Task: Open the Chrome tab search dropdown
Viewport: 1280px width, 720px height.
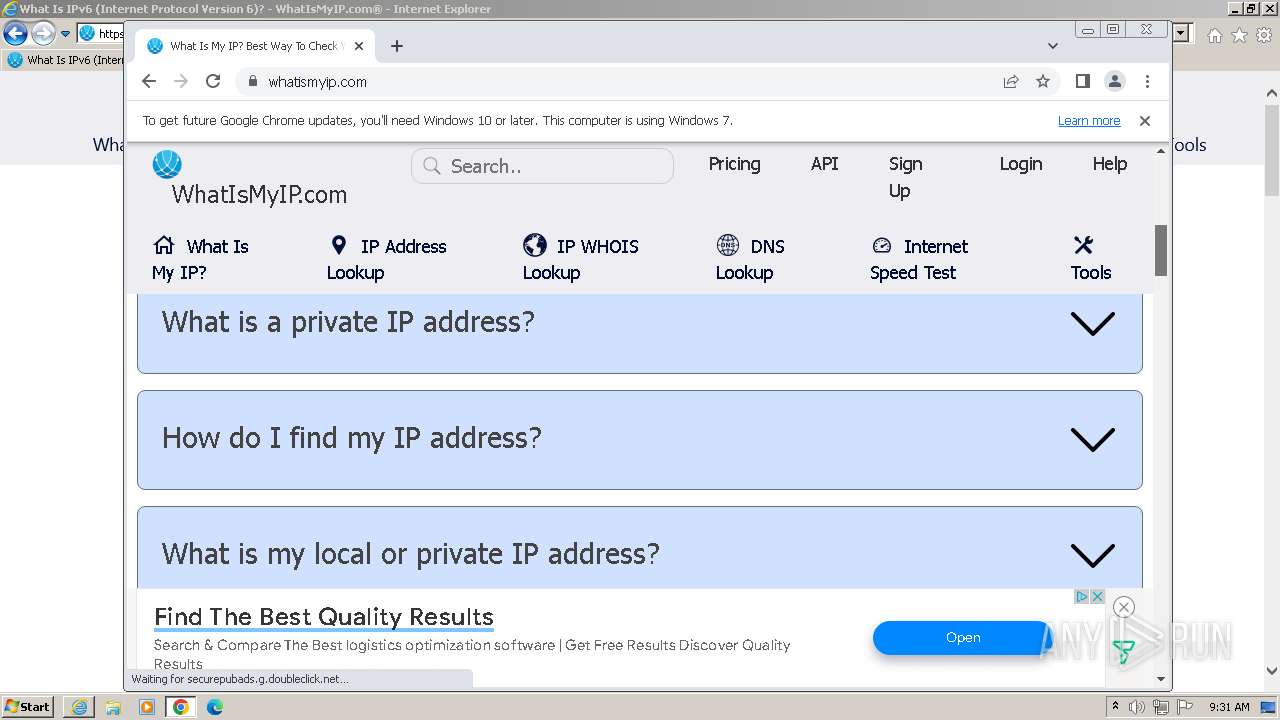Action: 1052,46
